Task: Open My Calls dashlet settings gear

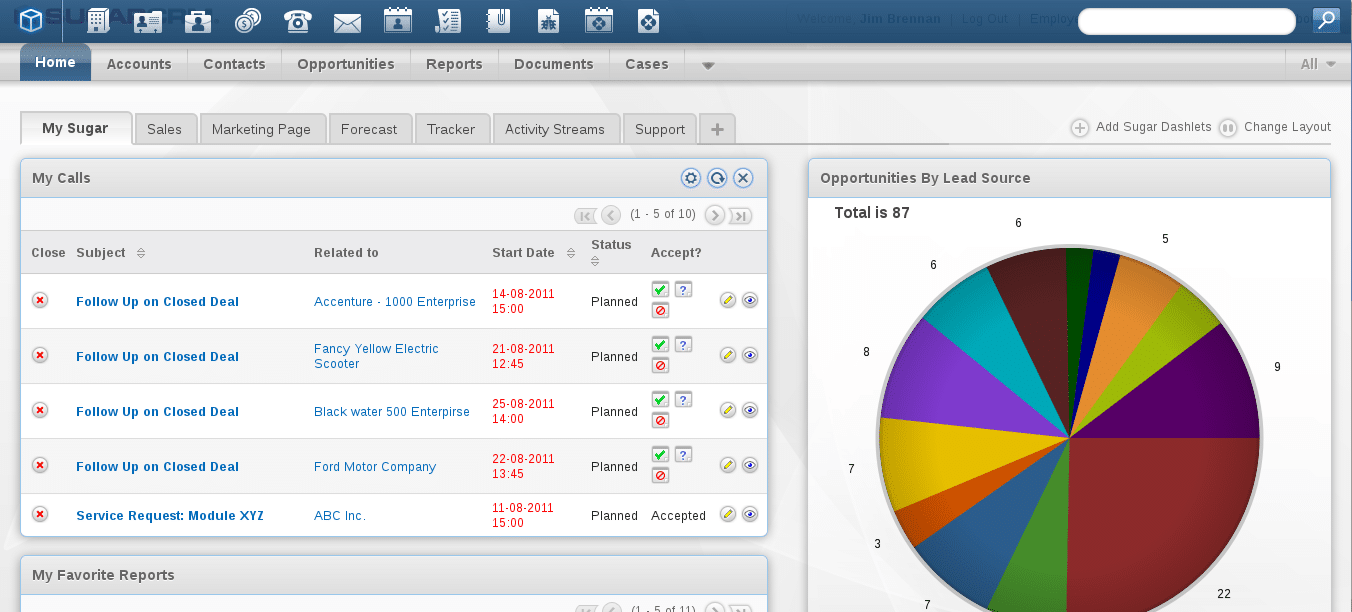Action: click(691, 178)
